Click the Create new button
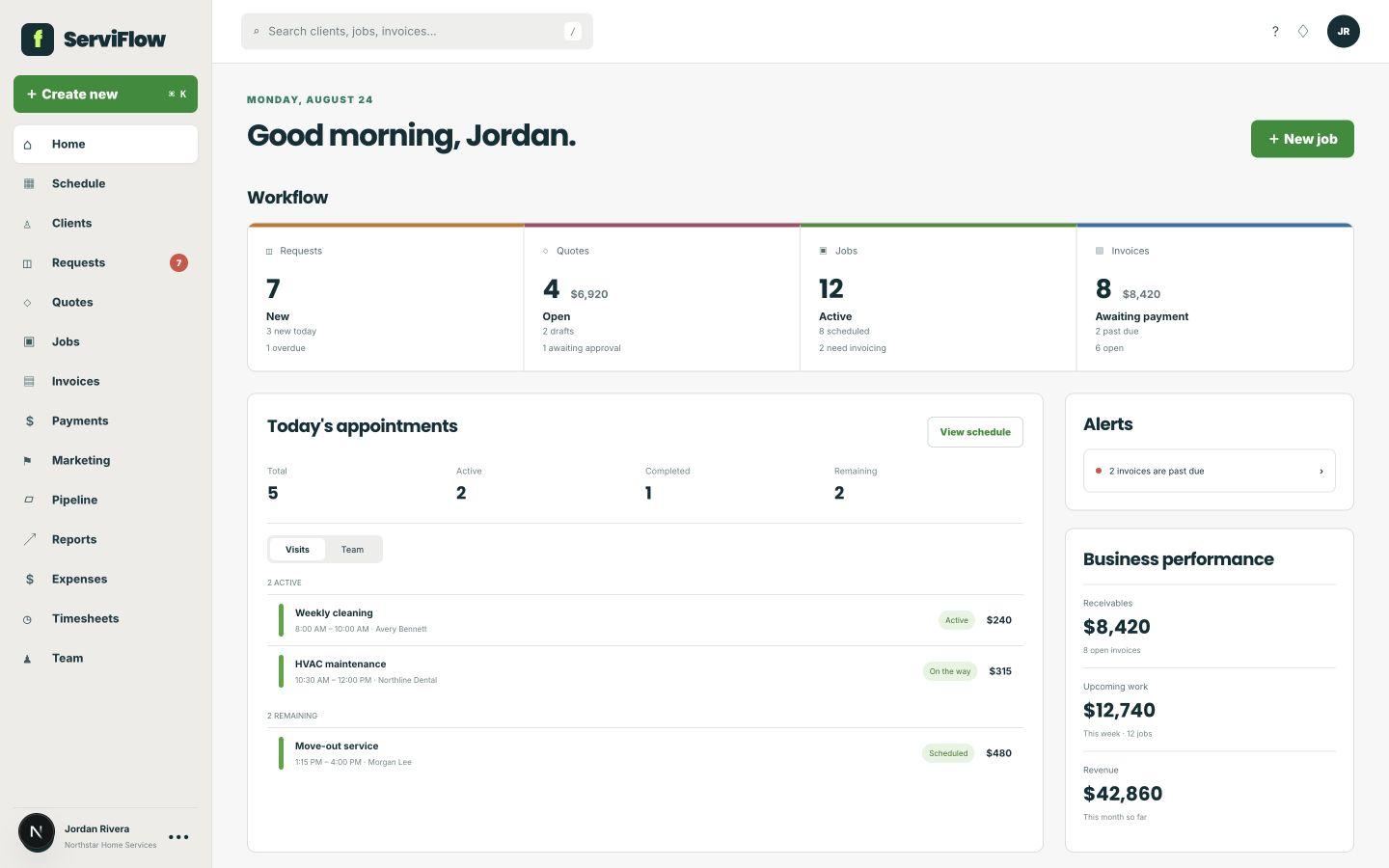 105,95
